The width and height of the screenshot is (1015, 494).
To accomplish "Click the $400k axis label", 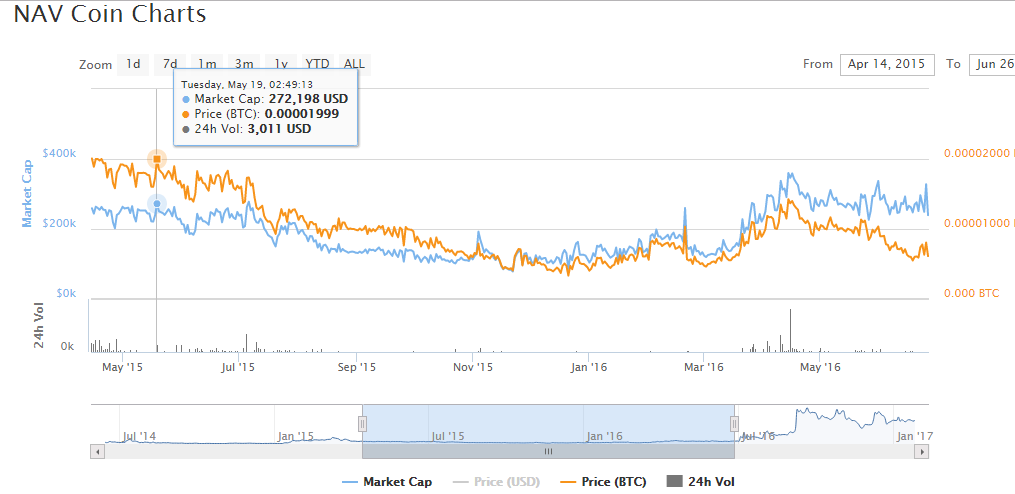I will coord(60,154).
